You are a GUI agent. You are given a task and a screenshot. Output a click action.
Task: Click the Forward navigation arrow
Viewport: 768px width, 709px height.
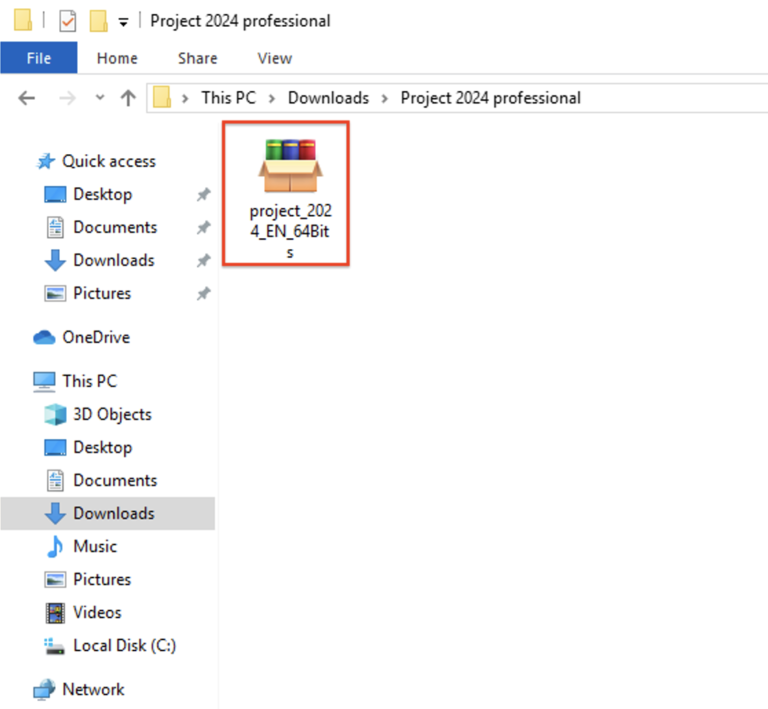pyautogui.click(x=68, y=98)
